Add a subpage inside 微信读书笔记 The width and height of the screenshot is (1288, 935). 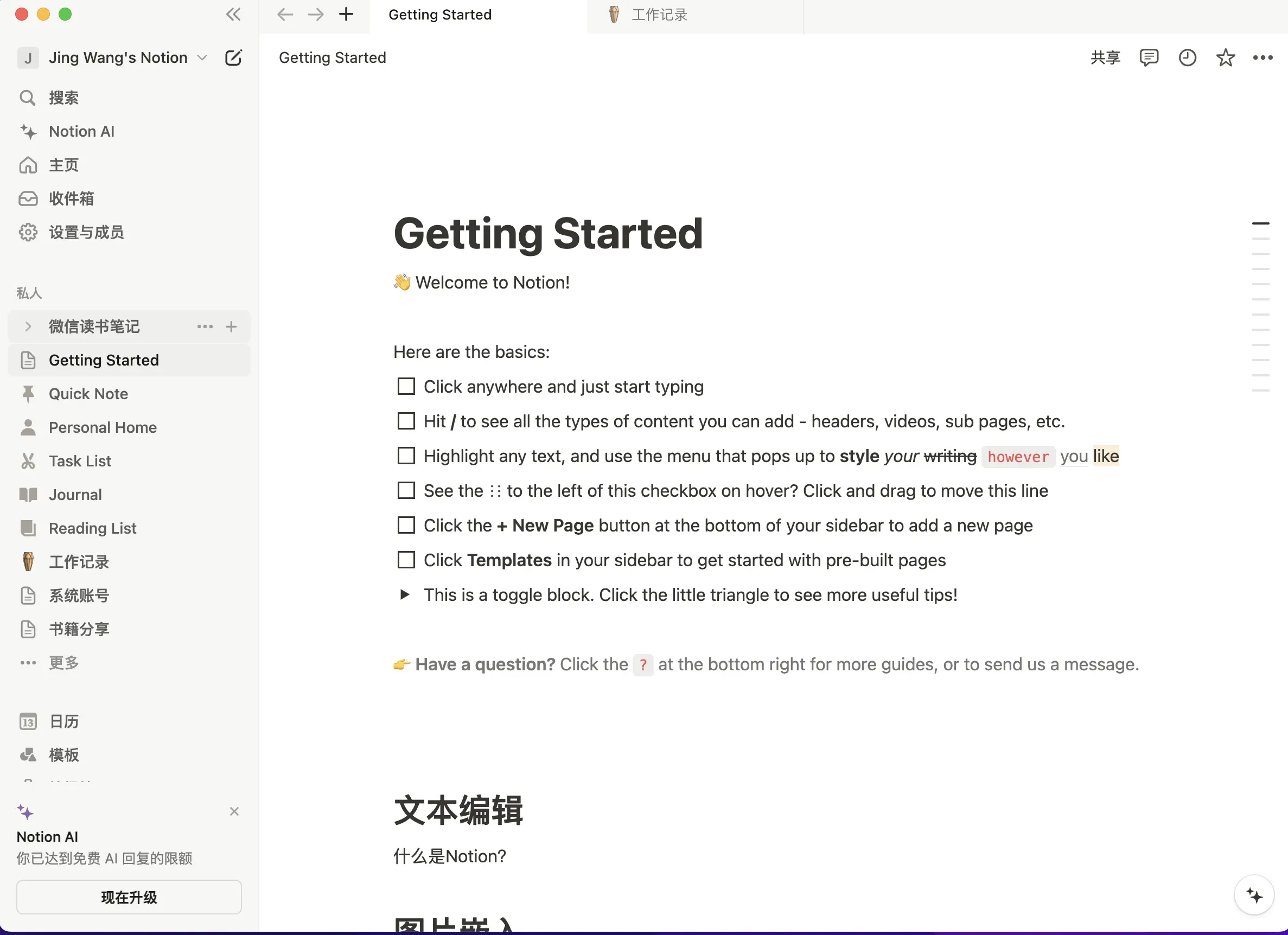click(231, 326)
